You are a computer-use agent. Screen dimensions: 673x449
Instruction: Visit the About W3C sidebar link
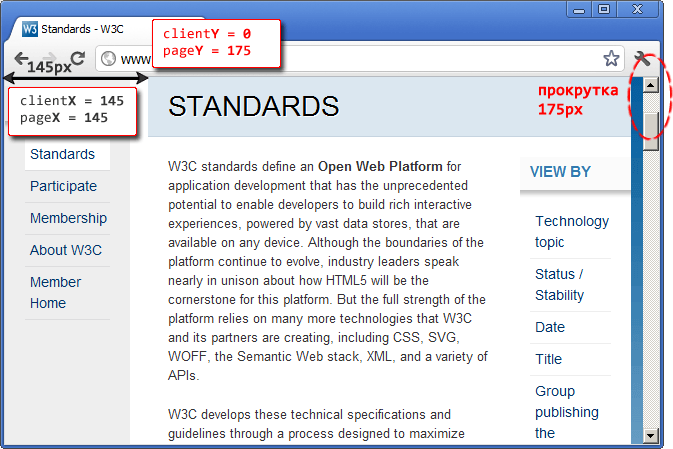[66, 250]
